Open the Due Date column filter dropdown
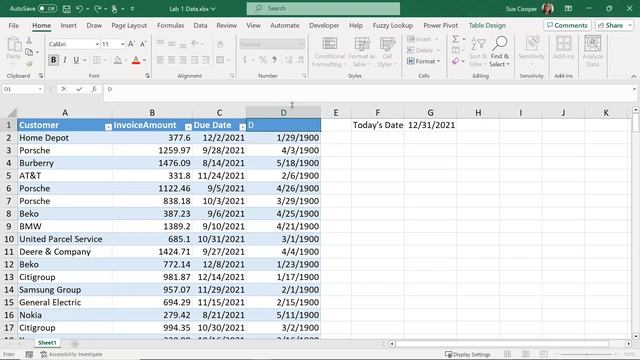The width and height of the screenshot is (640, 360). pyautogui.click(x=242, y=127)
